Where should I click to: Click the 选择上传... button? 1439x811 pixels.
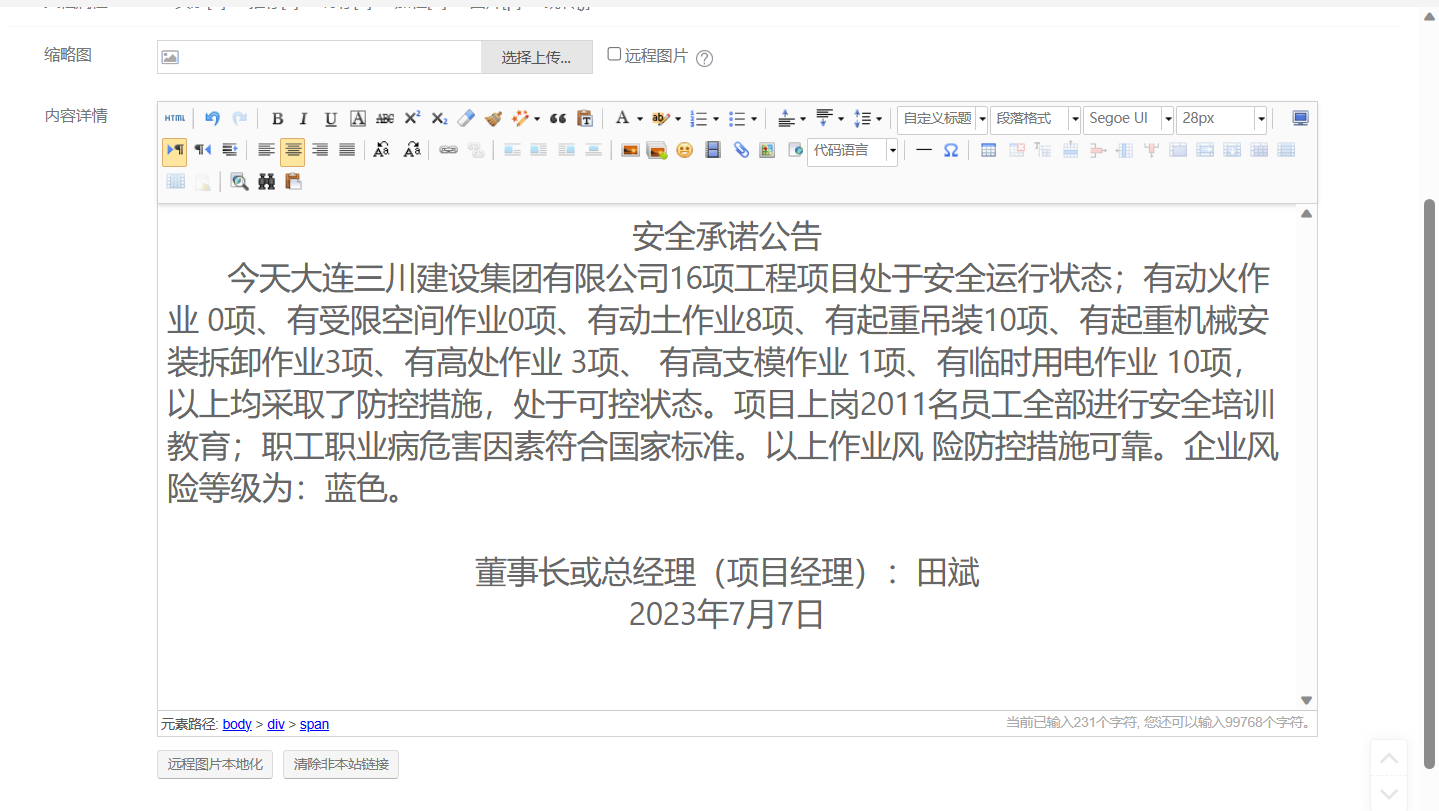pos(536,57)
